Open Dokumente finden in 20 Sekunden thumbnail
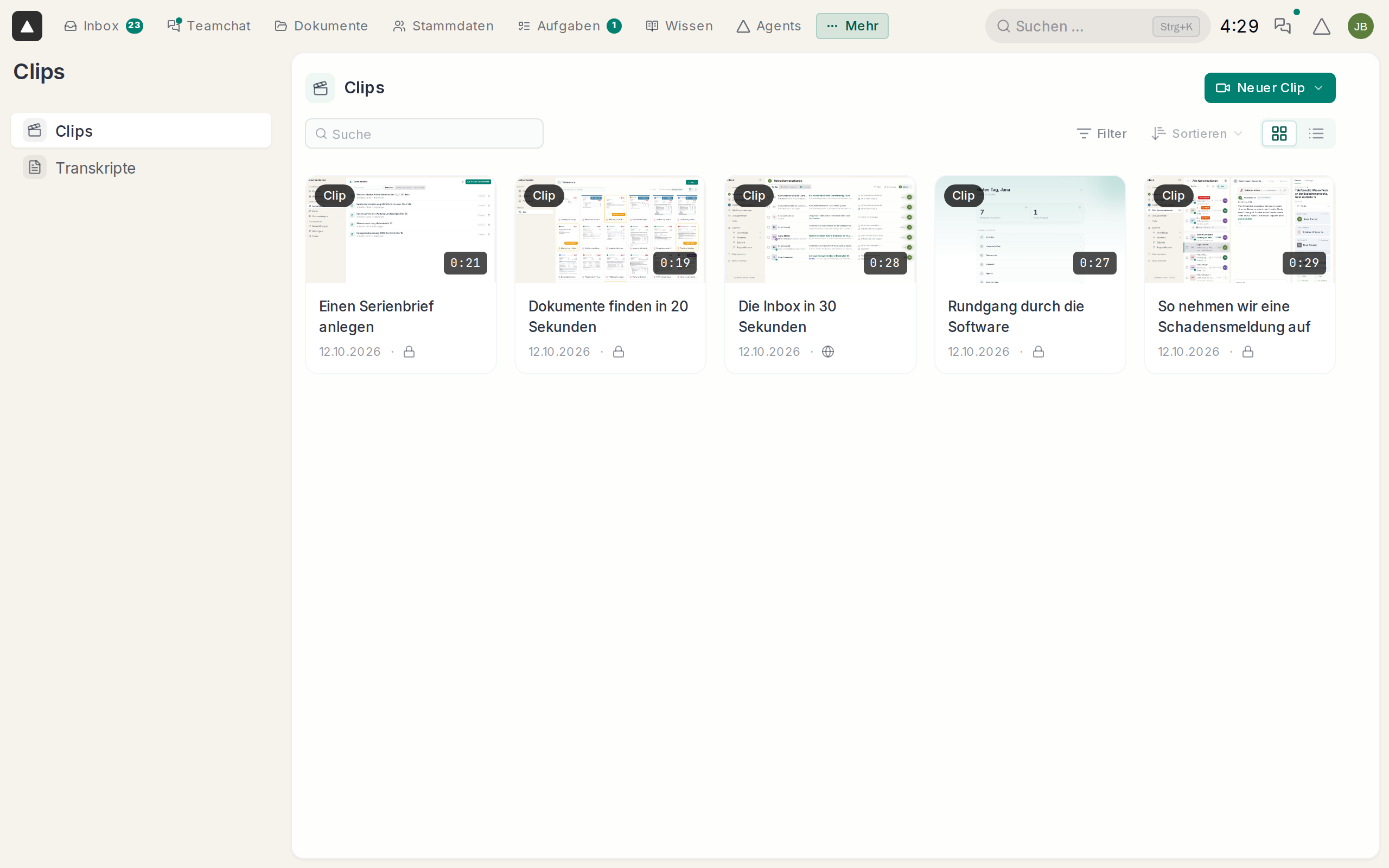The image size is (1389, 868). click(x=610, y=229)
